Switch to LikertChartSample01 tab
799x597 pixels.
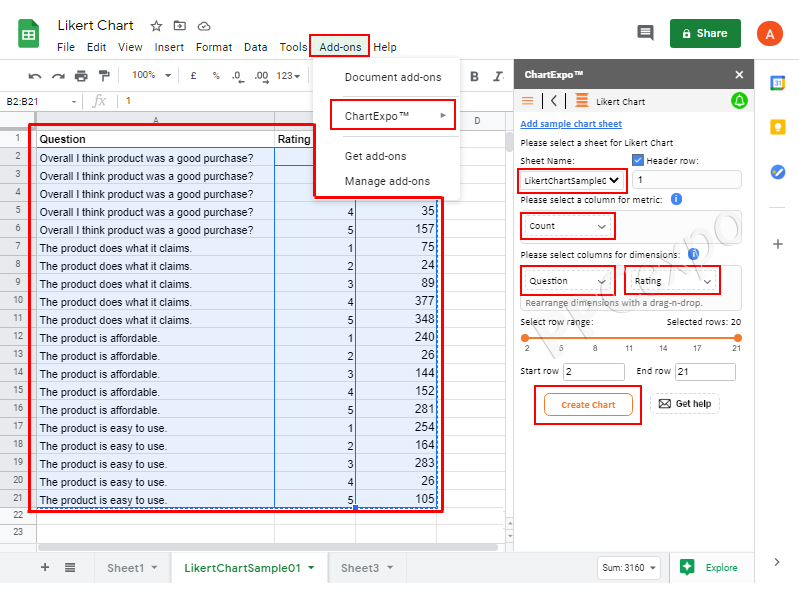coord(242,568)
